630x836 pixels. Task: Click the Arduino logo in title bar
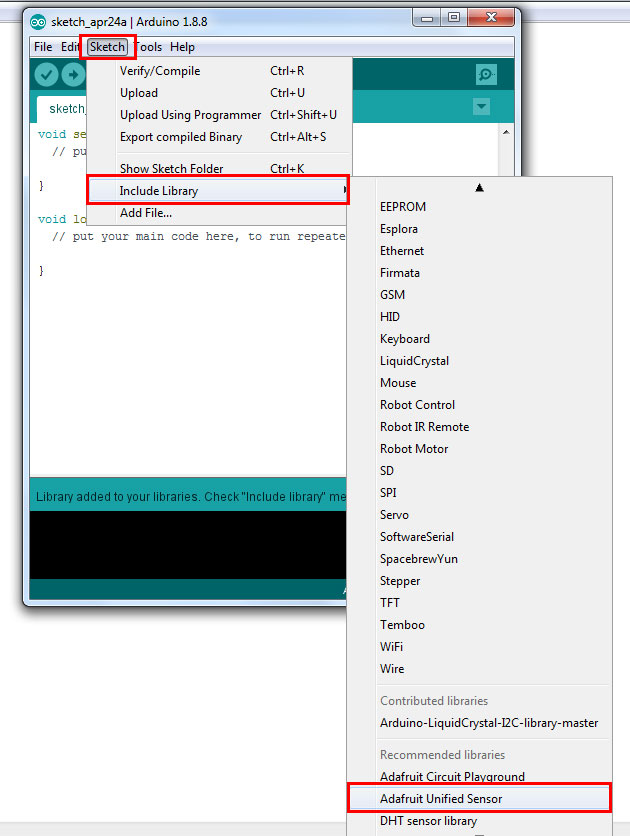click(x=38, y=22)
